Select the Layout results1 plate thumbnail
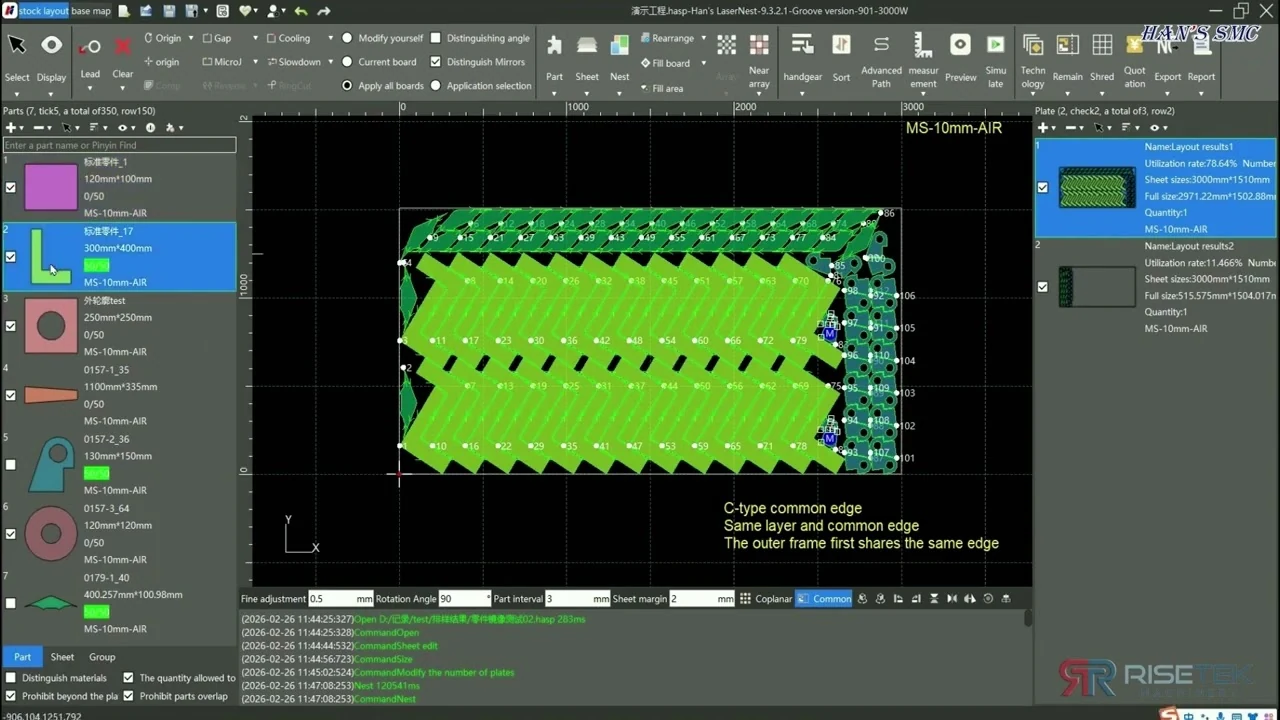The image size is (1280, 720). click(x=1096, y=187)
